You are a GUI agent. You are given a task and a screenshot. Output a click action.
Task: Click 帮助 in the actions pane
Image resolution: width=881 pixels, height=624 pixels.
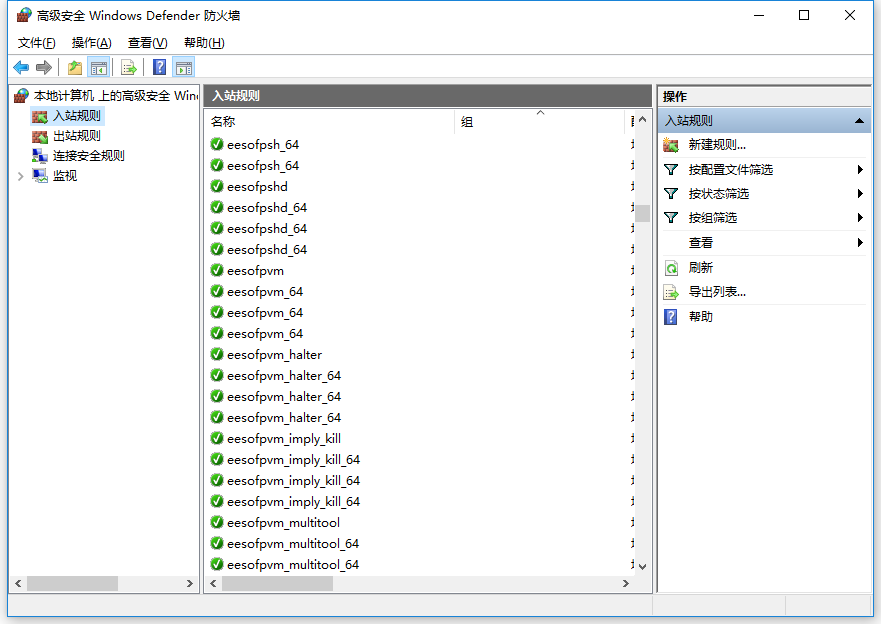click(x=701, y=317)
